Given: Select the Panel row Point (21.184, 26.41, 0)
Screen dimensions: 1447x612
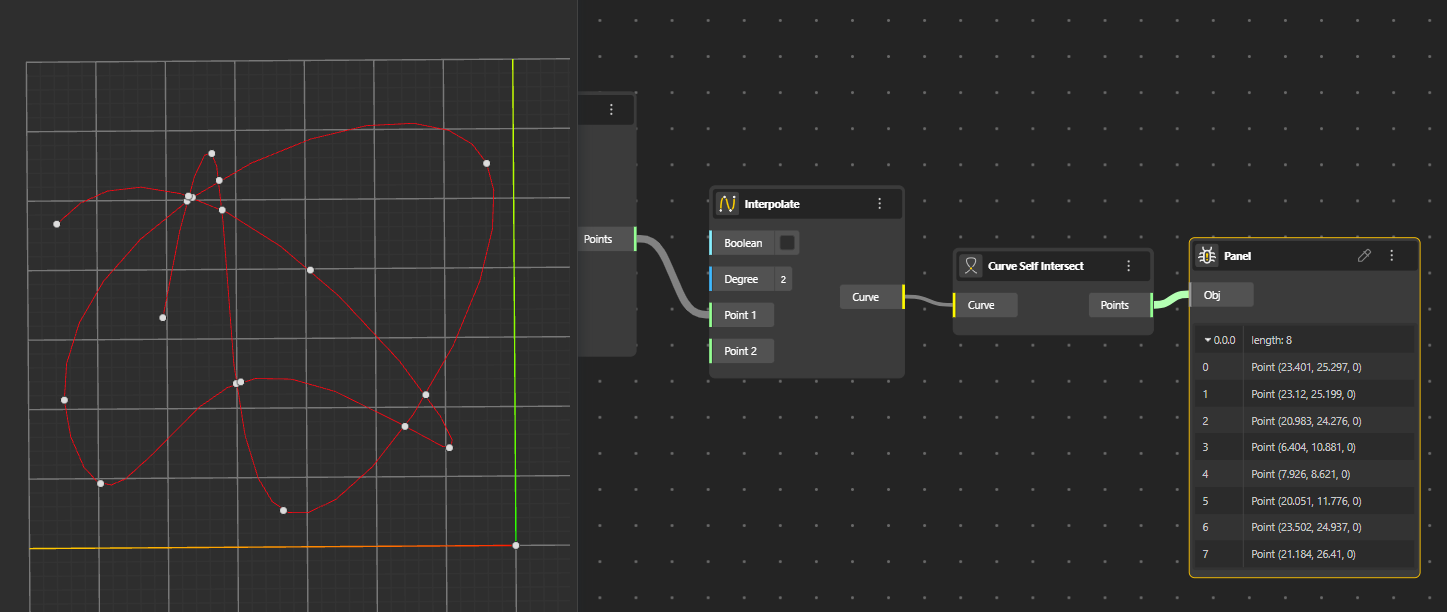Looking at the screenshot, I should click(x=1303, y=554).
